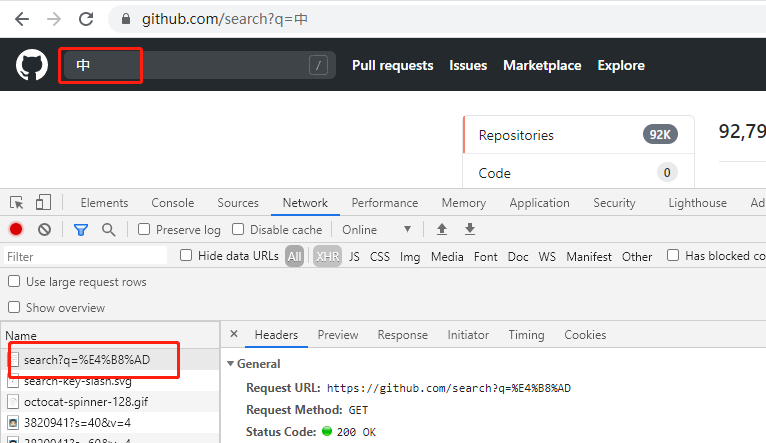Filter requests by XHR type

pyautogui.click(x=327, y=256)
